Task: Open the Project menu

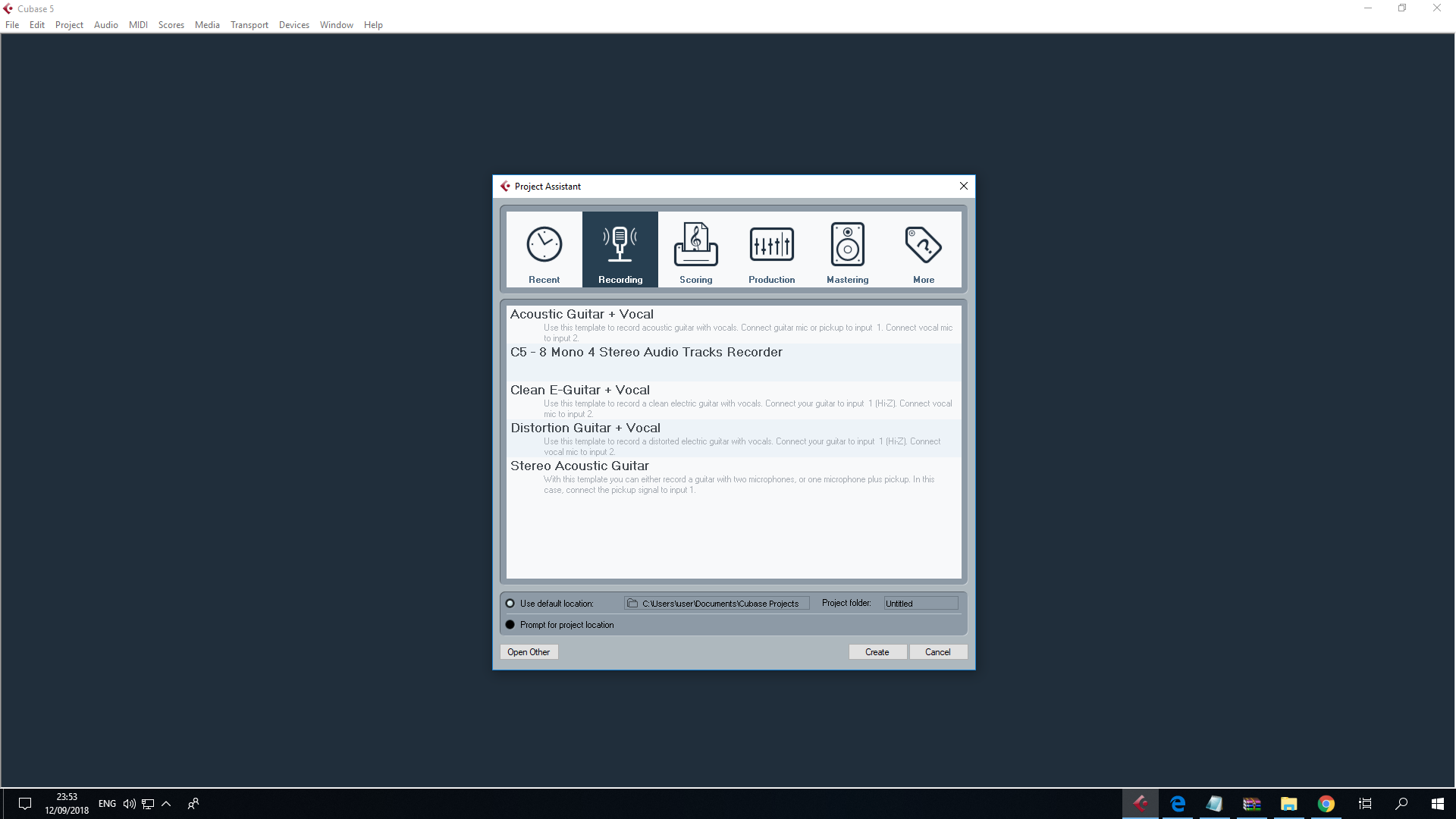Action: point(69,25)
